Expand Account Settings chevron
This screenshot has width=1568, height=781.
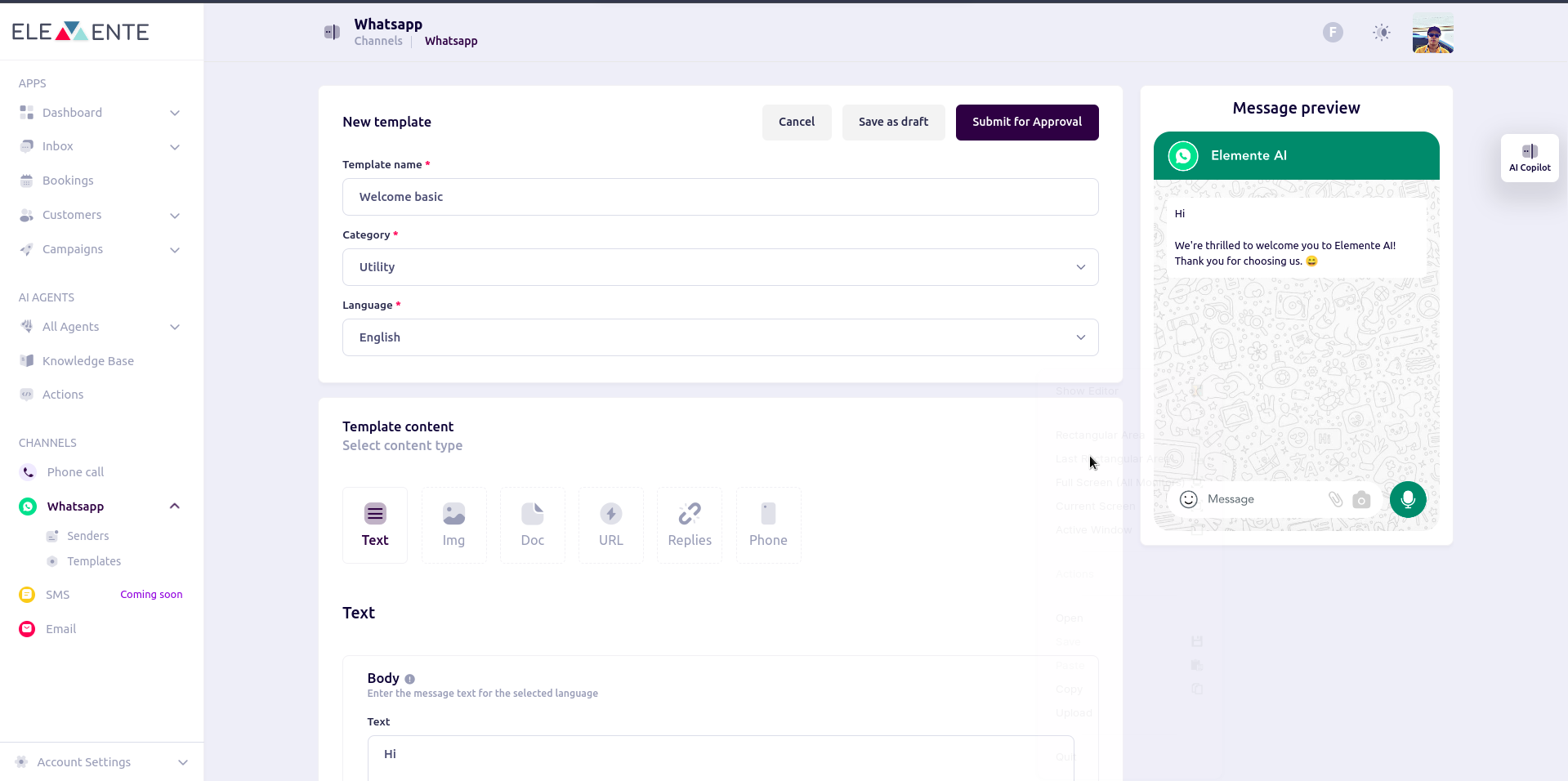click(183, 762)
